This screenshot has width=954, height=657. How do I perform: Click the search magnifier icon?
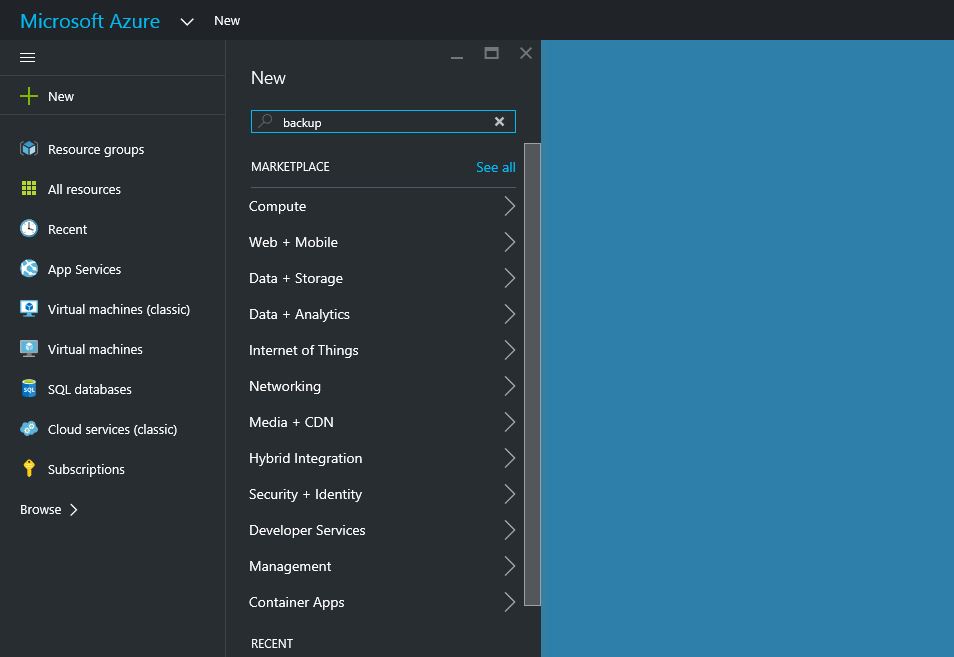[265, 121]
